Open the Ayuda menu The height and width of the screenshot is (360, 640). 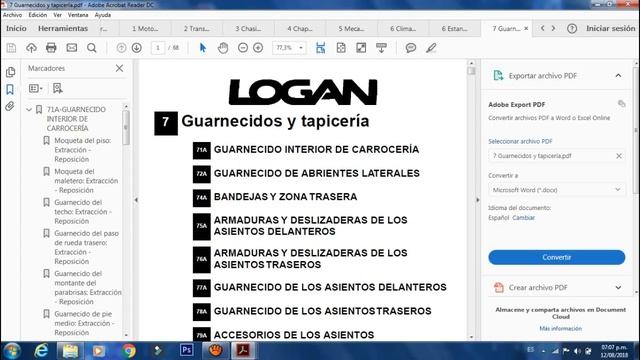(x=102, y=15)
